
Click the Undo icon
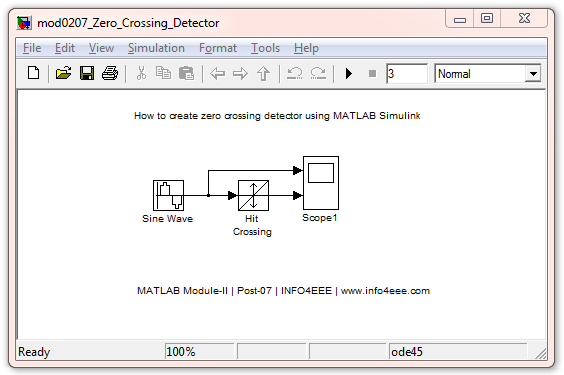[x=295, y=73]
